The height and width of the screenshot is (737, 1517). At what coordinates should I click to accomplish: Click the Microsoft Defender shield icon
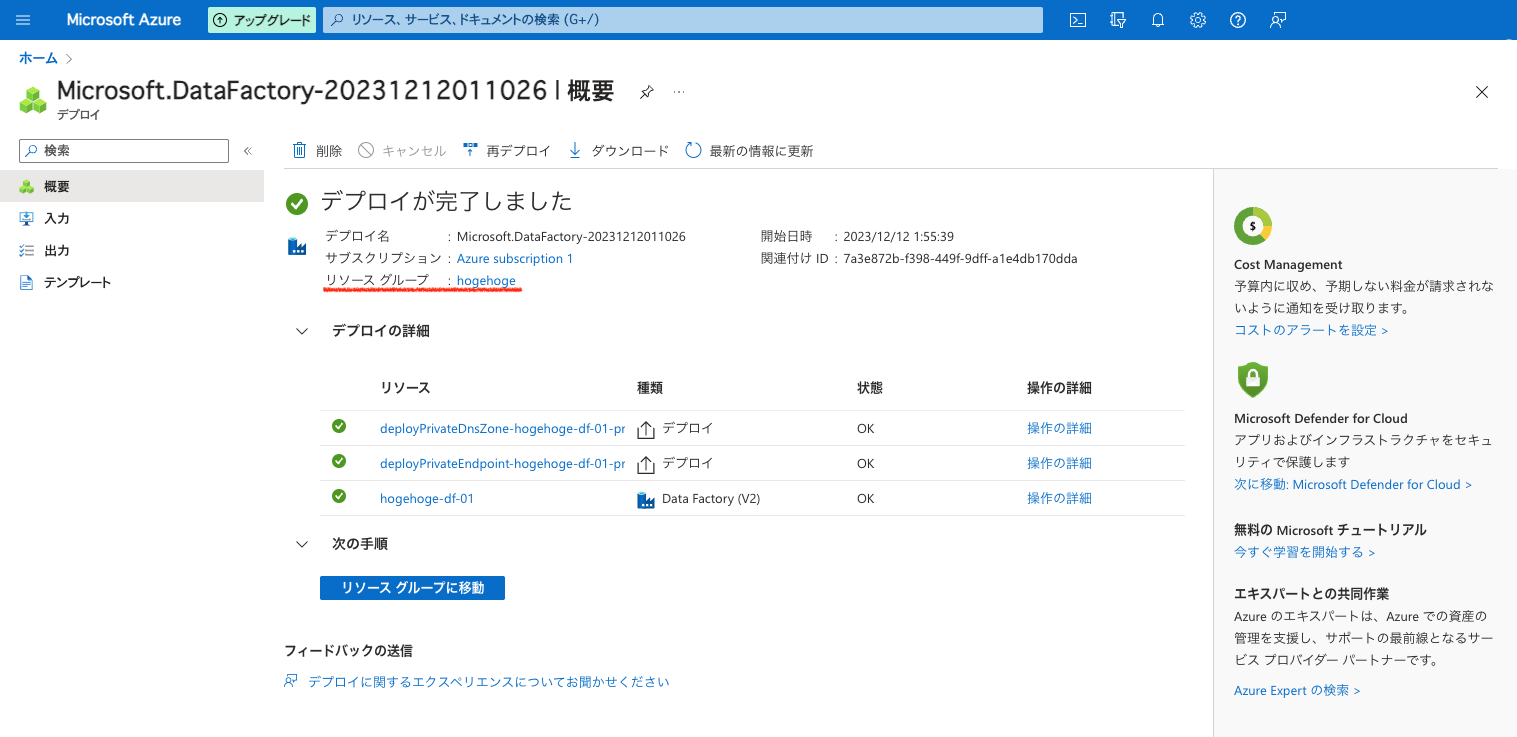coord(1252,380)
